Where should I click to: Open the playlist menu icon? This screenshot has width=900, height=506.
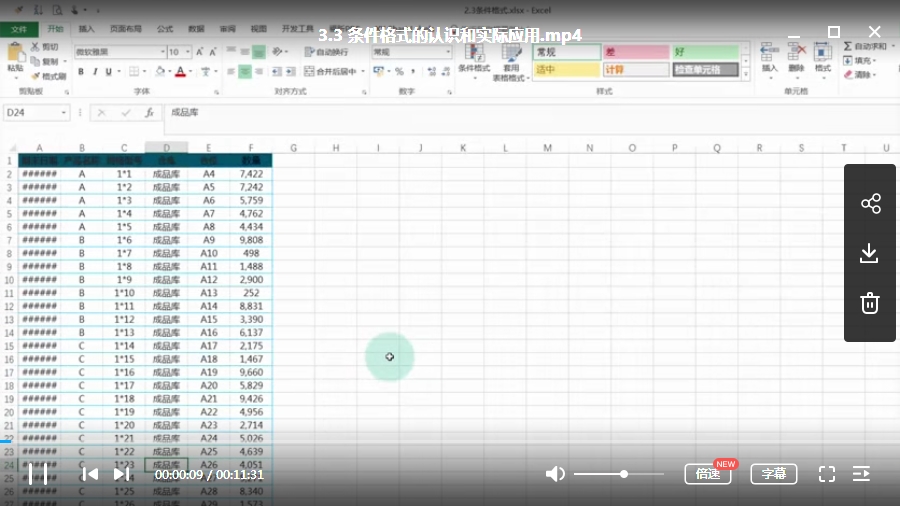862,474
